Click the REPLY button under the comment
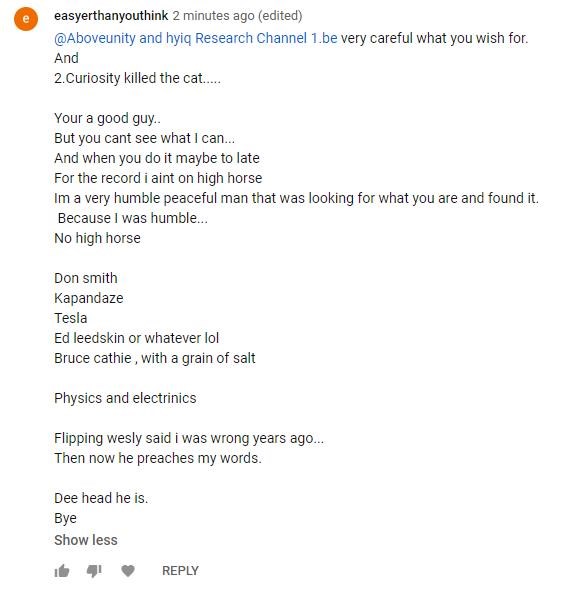The width and height of the screenshot is (579, 594). [x=180, y=571]
